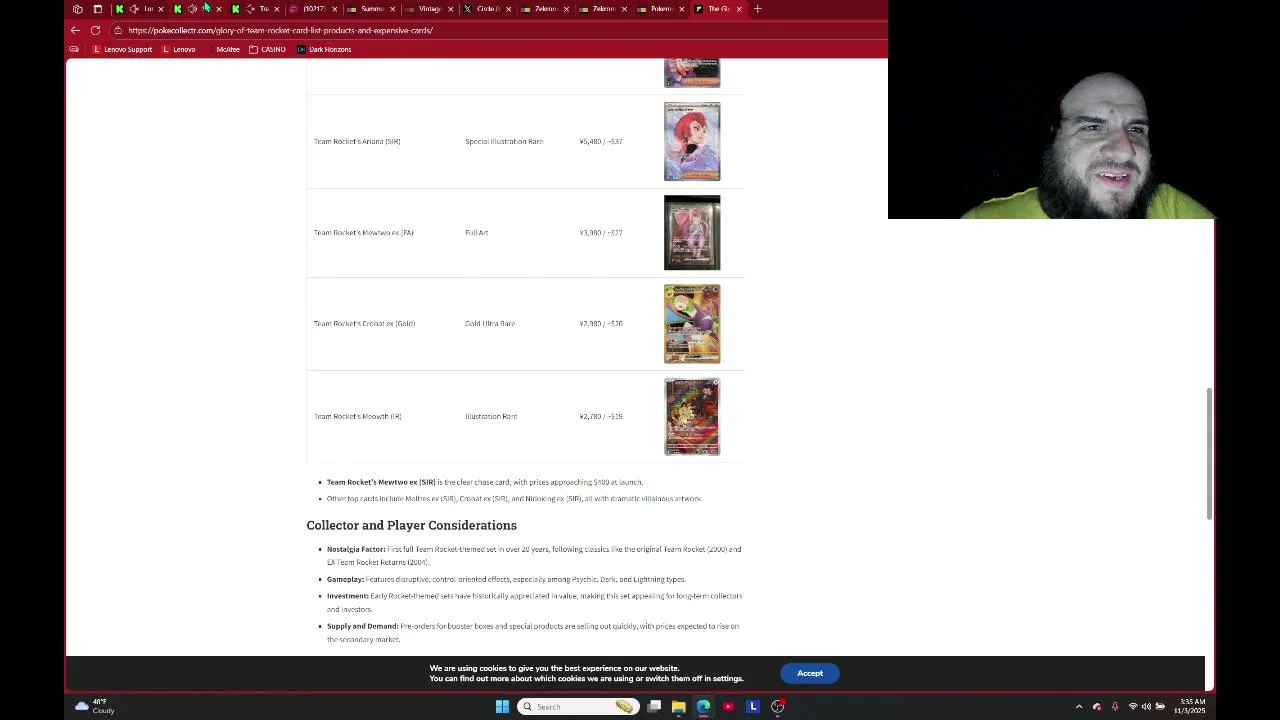1280x720 pixels.
Task: Go back using the browser back arrow
Action: click(x=75, y=30)
